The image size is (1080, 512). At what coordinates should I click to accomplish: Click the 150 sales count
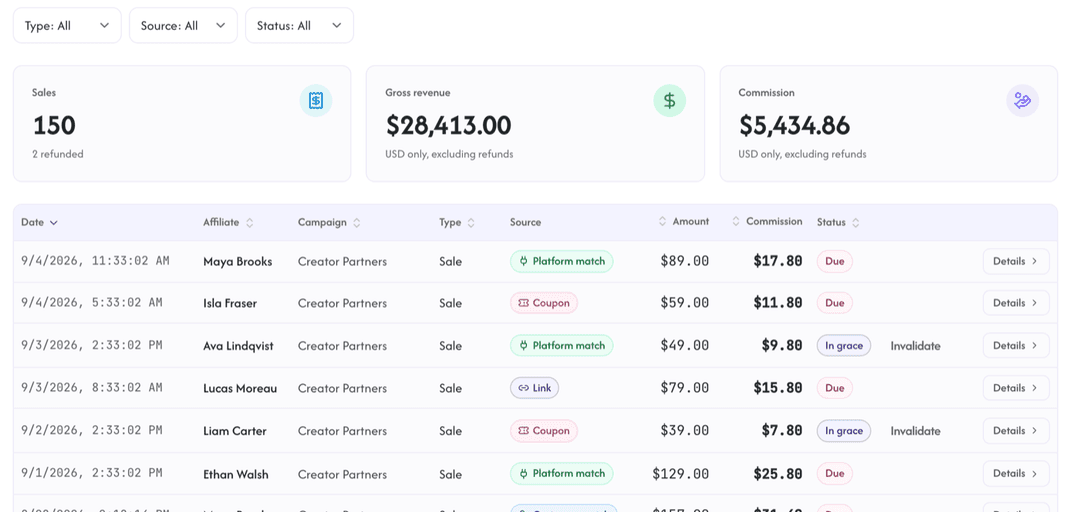(x=54, y=125)
